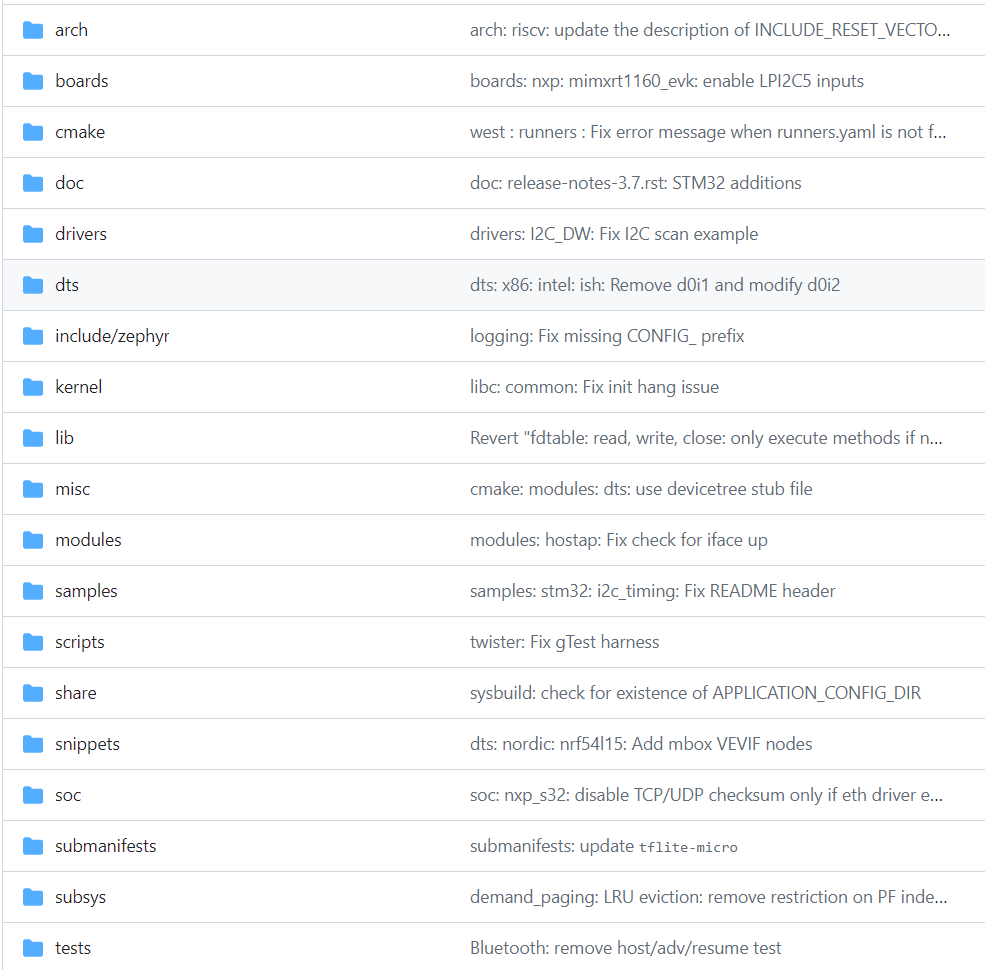Open the include/zephyr directory link
The width and height of the screenshot is (985, 970).
click(112, 336)
